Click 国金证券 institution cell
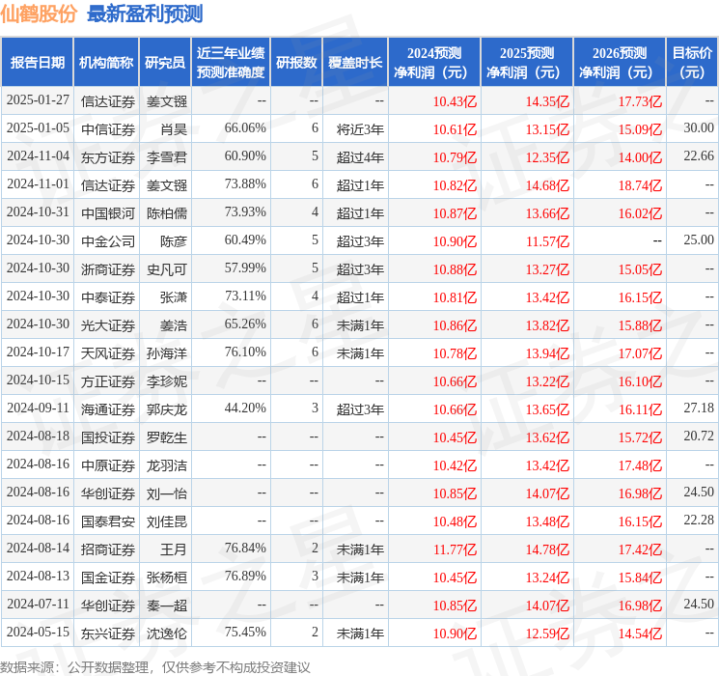This screenshot has width=719, height=676. (x=108, y=577)
